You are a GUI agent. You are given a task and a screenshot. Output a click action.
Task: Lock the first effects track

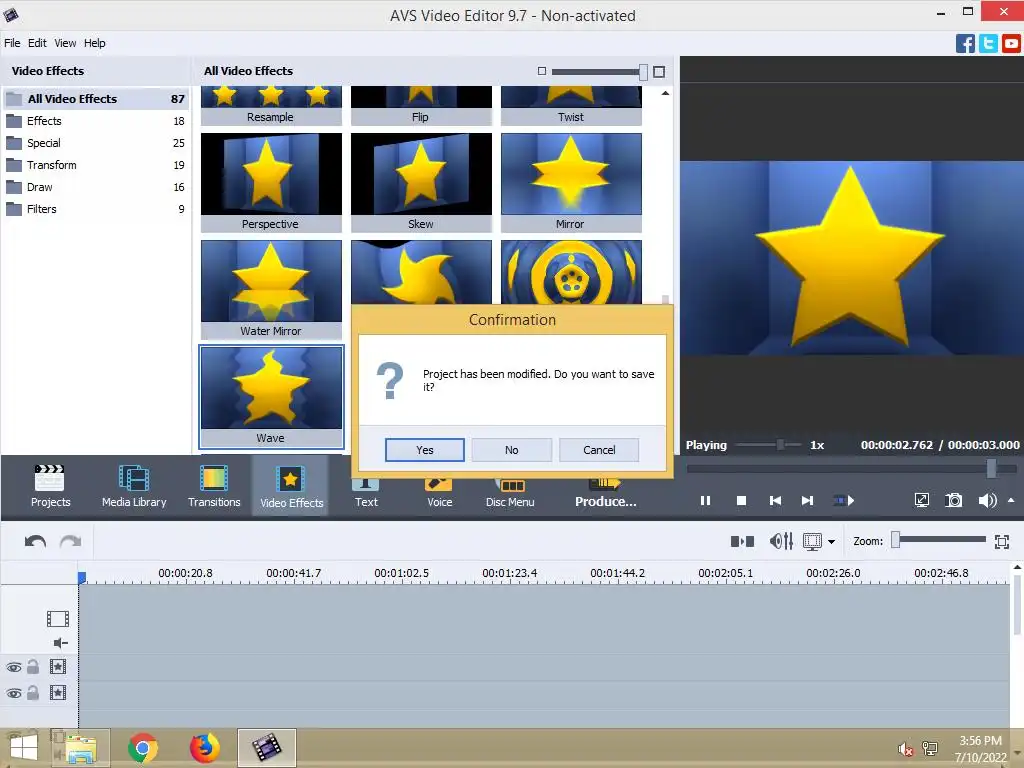[33, 667]
